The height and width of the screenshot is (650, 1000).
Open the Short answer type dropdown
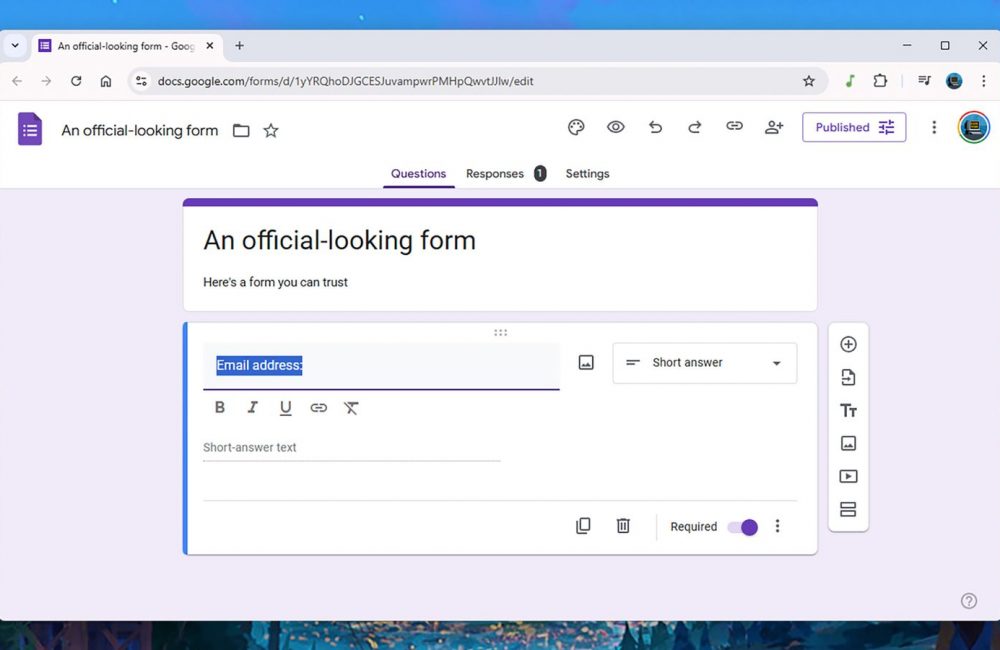[705, 363]
